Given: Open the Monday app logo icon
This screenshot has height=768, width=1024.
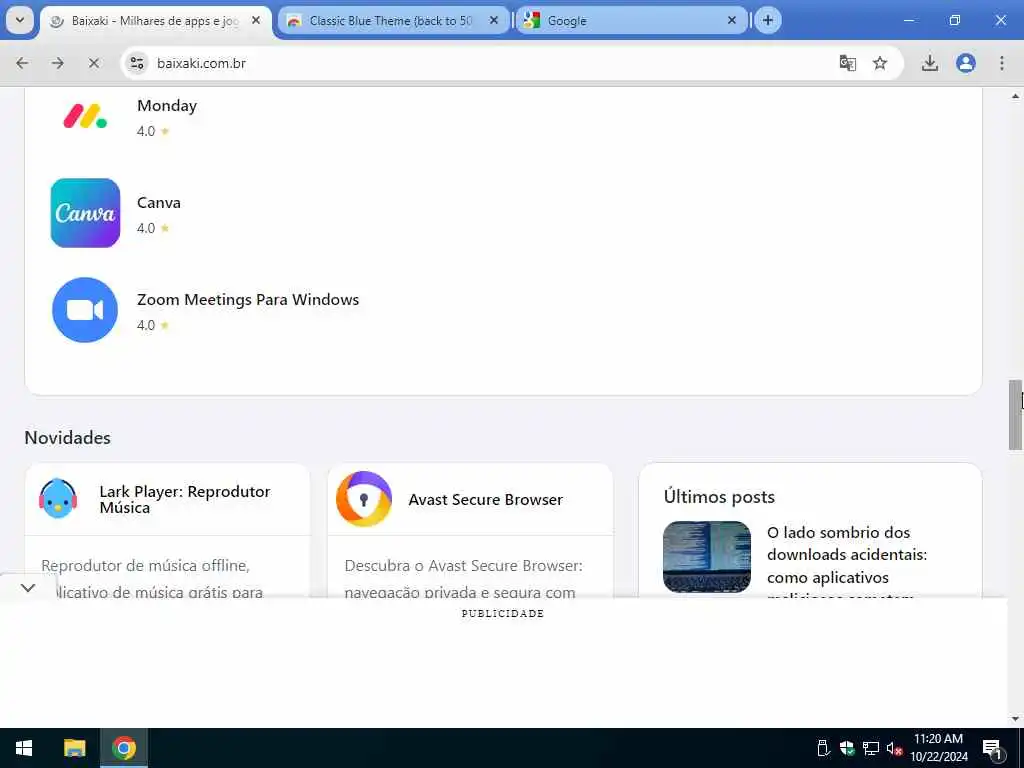Looking at the screenshot, I should [x=85, y=116].
